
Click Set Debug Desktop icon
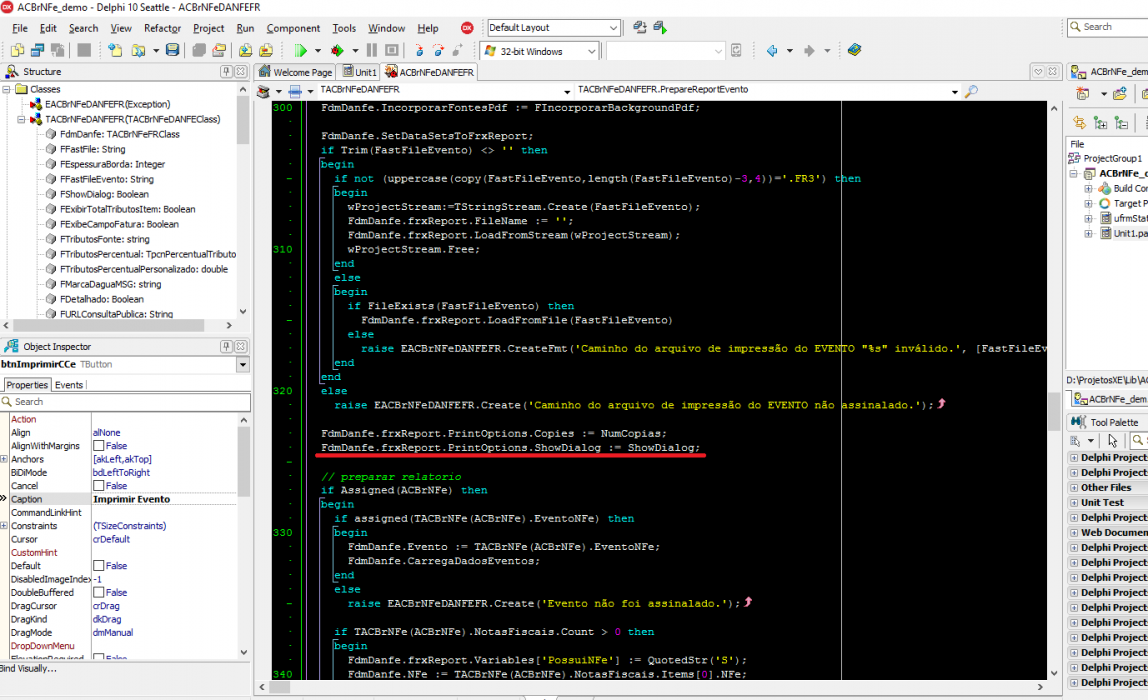pos(660,27)
